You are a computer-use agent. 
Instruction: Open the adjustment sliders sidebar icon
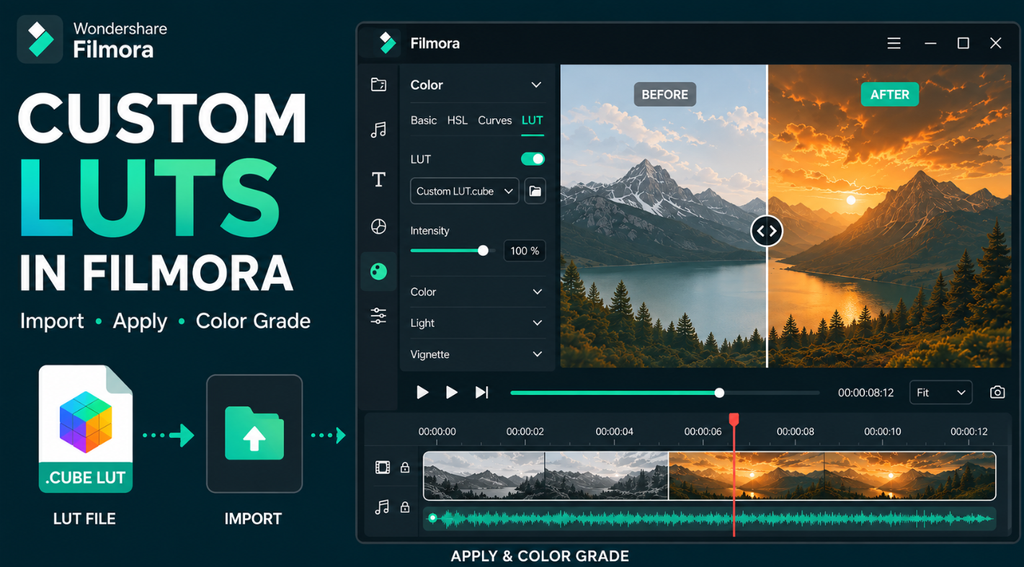(378, 316)
